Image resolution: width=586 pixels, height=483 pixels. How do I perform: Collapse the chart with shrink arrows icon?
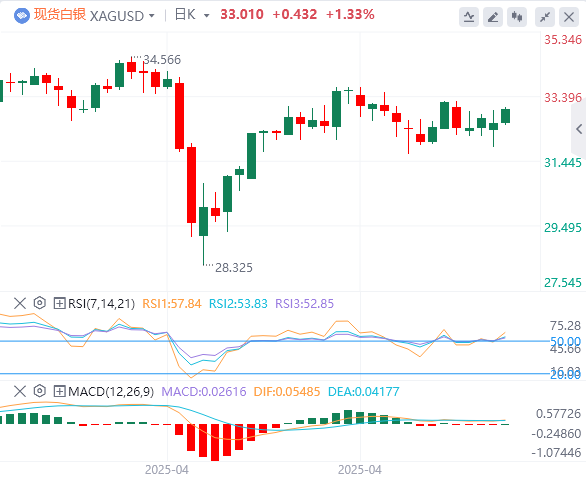point(545,17)
